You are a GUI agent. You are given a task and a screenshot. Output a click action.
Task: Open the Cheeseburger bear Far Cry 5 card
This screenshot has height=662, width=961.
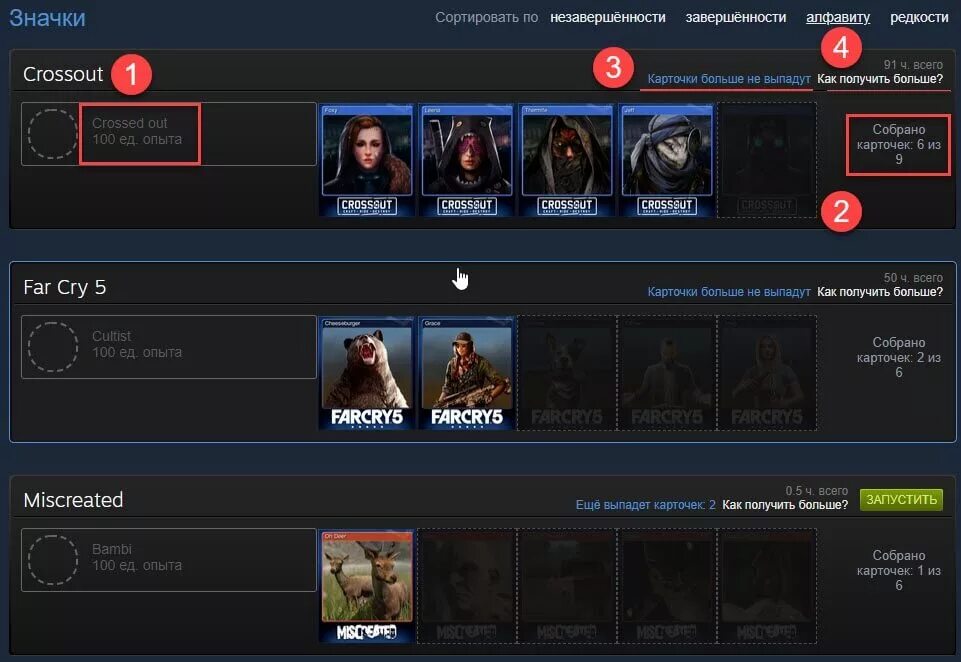tap(367, 373)
